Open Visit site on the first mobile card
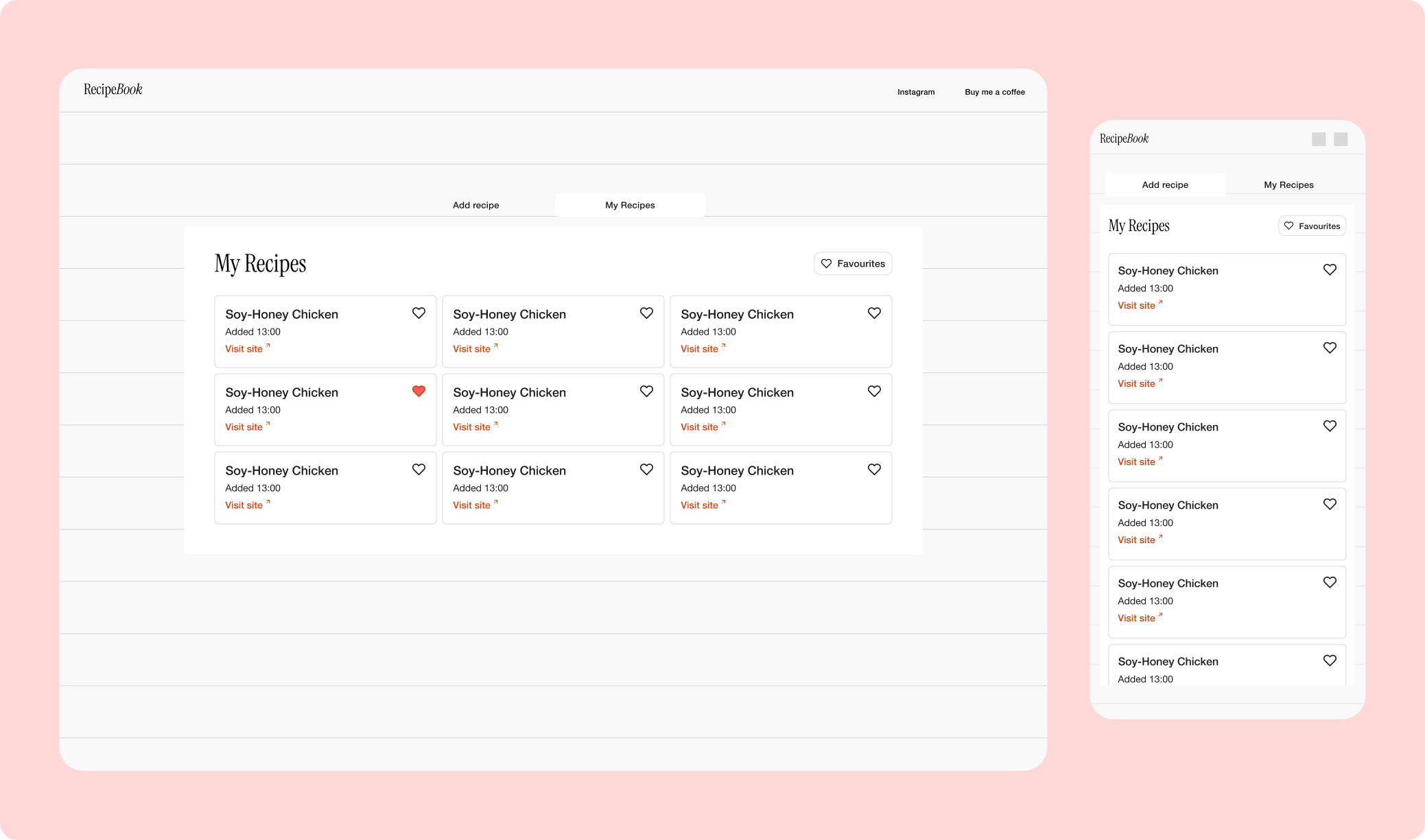This screenshot has height=840, width=1425. [1140, 305]
